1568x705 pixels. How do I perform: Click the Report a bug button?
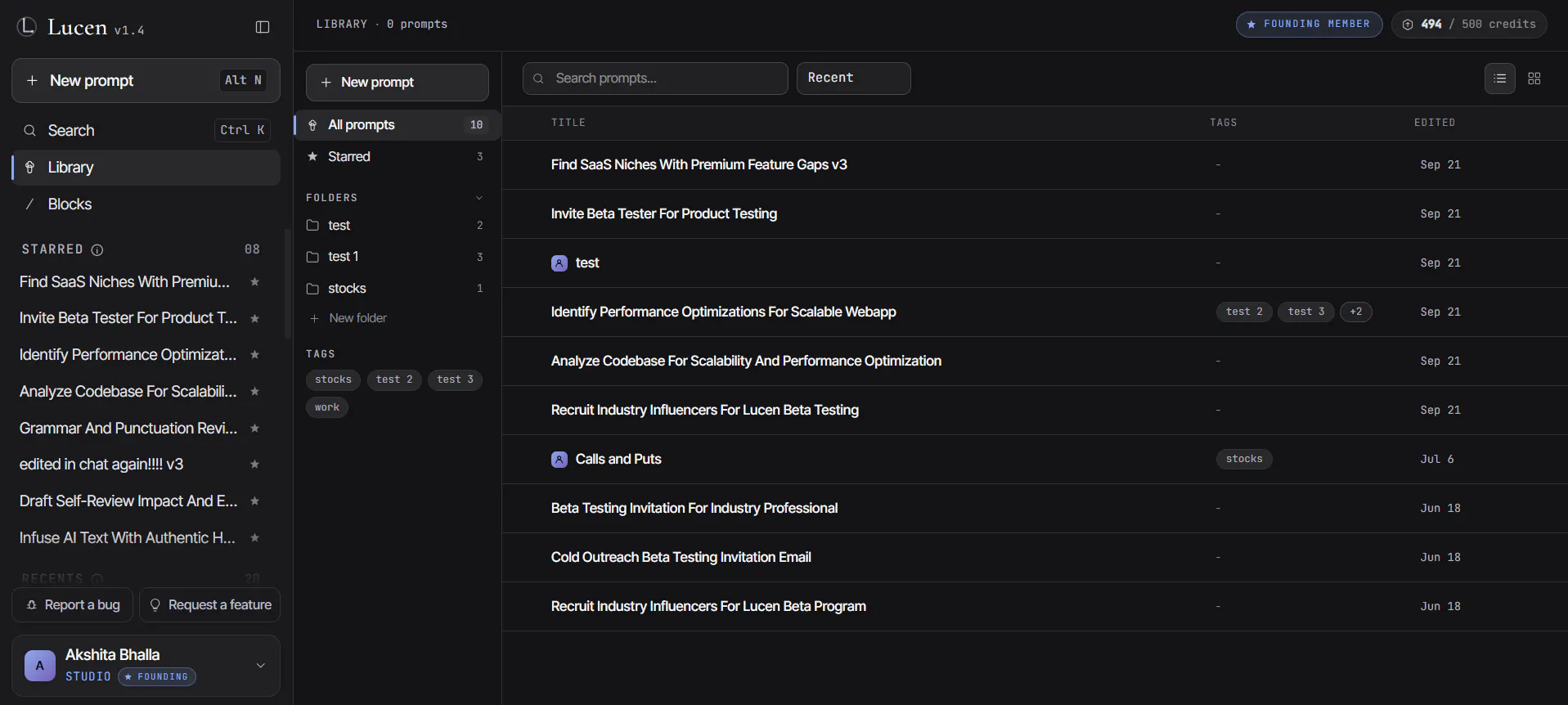(73, 605)
